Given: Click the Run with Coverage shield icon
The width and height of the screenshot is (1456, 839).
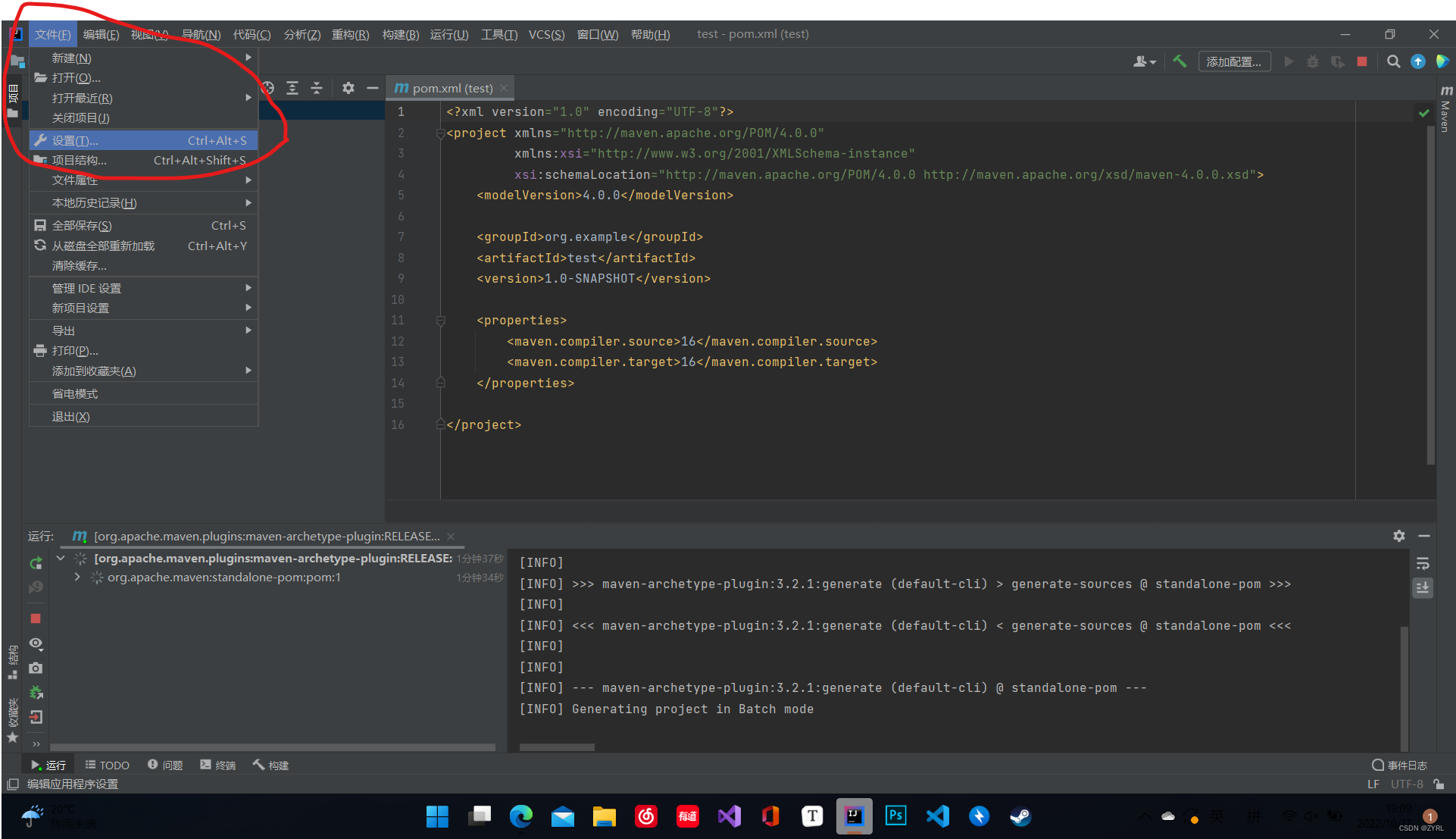Looking at the screenshot, I should pyautogui.click(x=1338, y=61).
